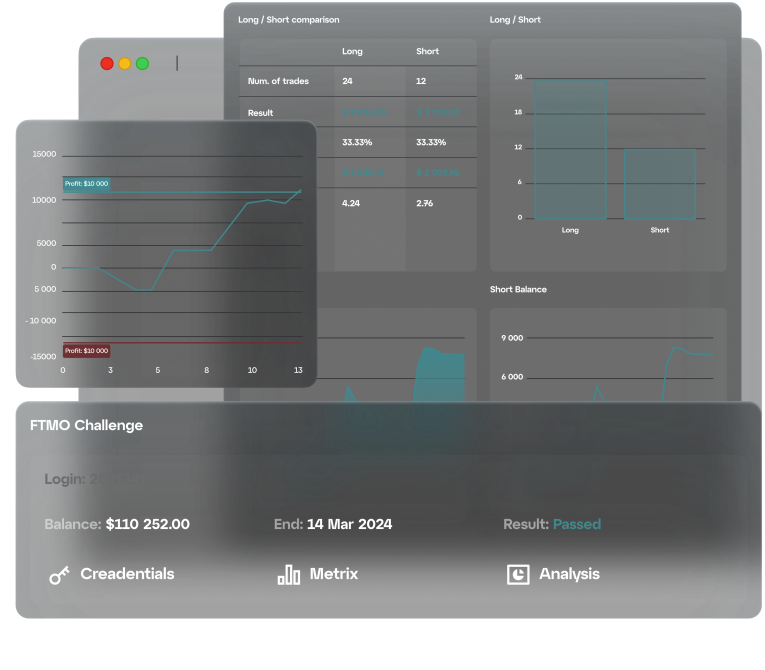This screenshot has width=765, height=670.
Task: Select the $110 252.00 balance value
Action: [x=147, y=524]
